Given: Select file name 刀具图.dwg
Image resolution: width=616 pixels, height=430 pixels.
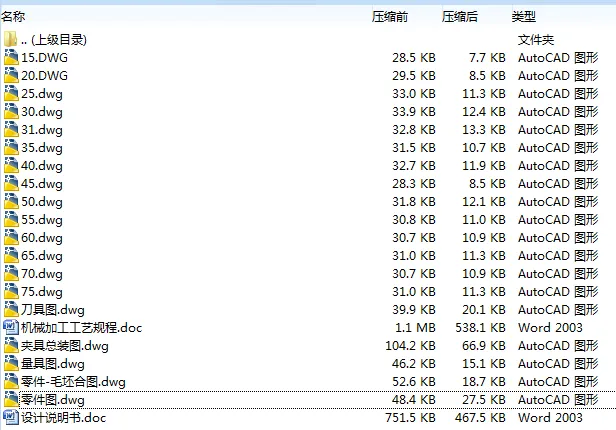Looking at the screenshot, I should point(53,311).
